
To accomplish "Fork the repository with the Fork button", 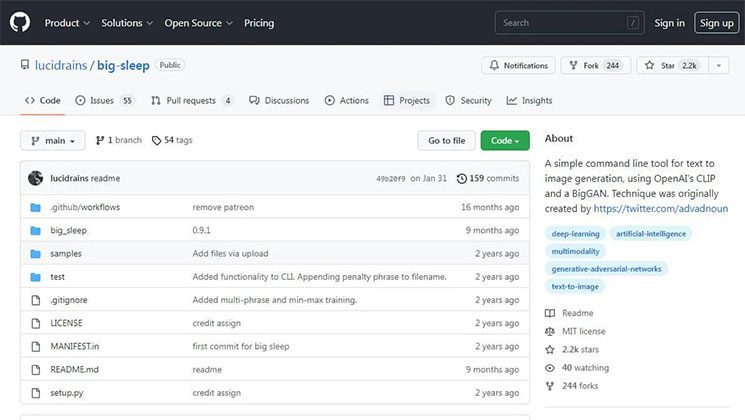I will click(596, 66).
